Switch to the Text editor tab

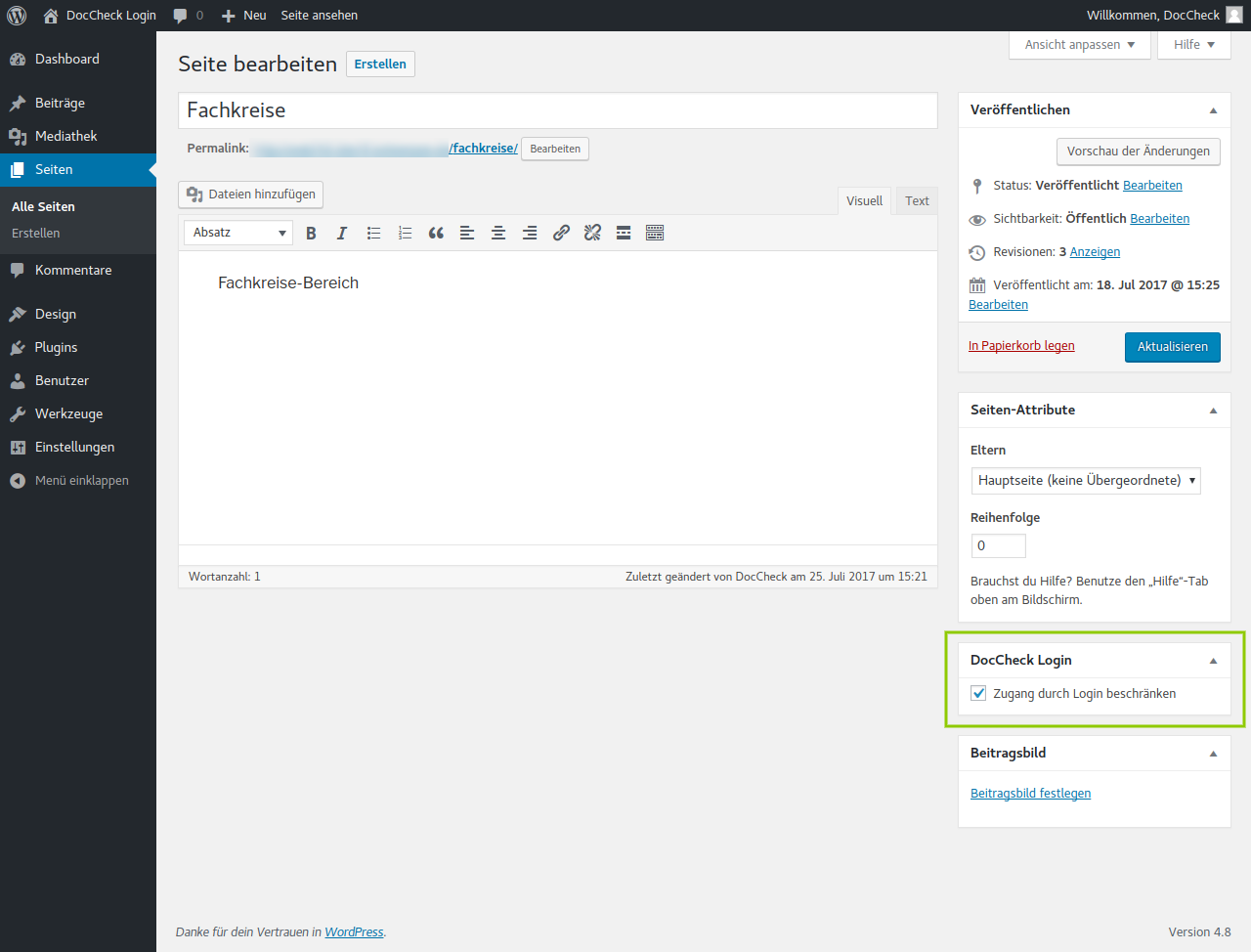click(x=917, y=201)
